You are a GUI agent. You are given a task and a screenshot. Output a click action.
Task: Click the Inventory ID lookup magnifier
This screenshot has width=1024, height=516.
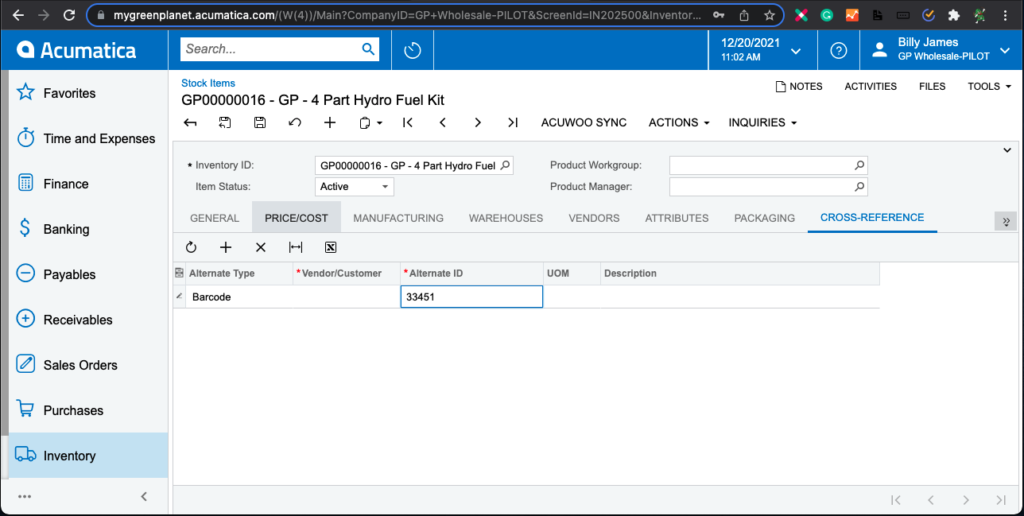[505, 166]
